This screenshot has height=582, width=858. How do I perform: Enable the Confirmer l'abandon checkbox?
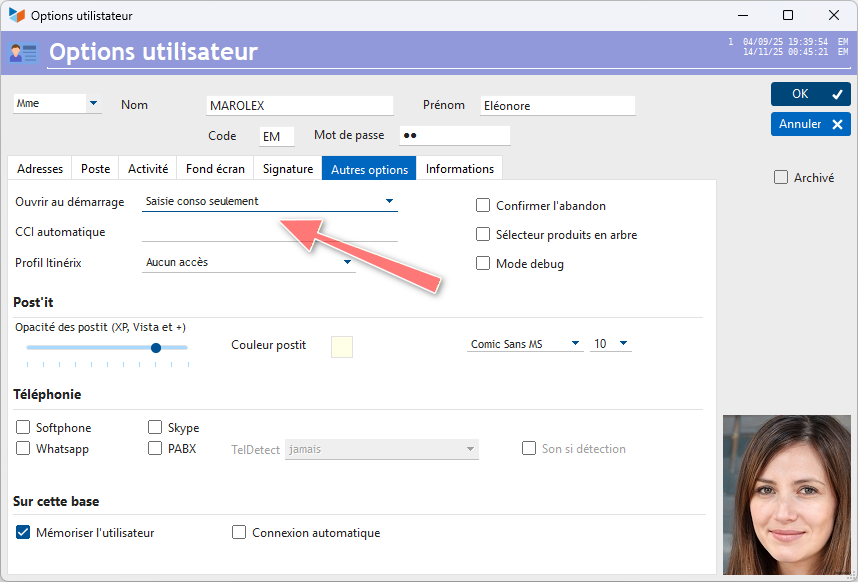pos(483,206)
